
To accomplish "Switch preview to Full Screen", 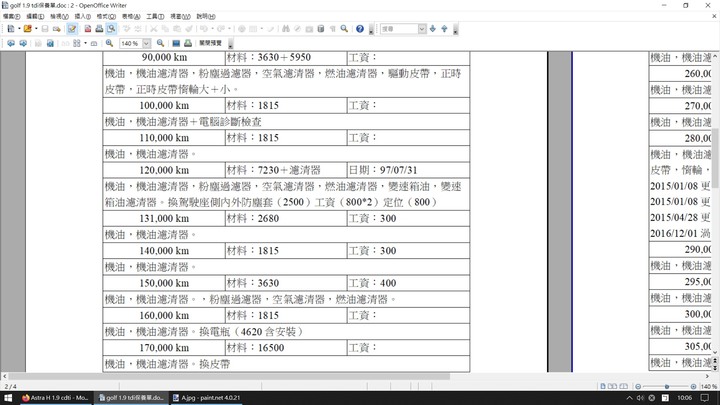I will tap(176, 43).
